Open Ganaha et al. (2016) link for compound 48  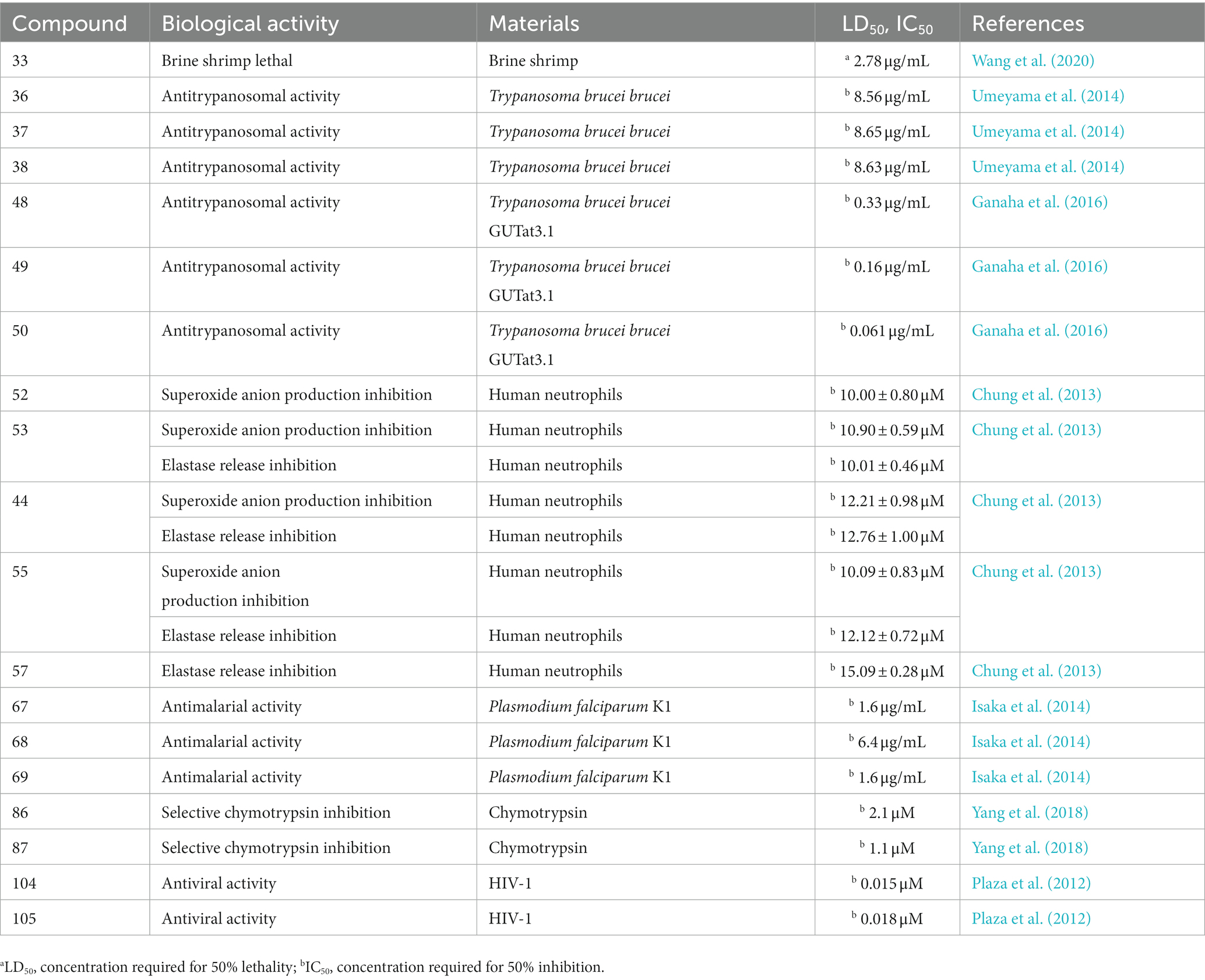tap(1040, 202)
